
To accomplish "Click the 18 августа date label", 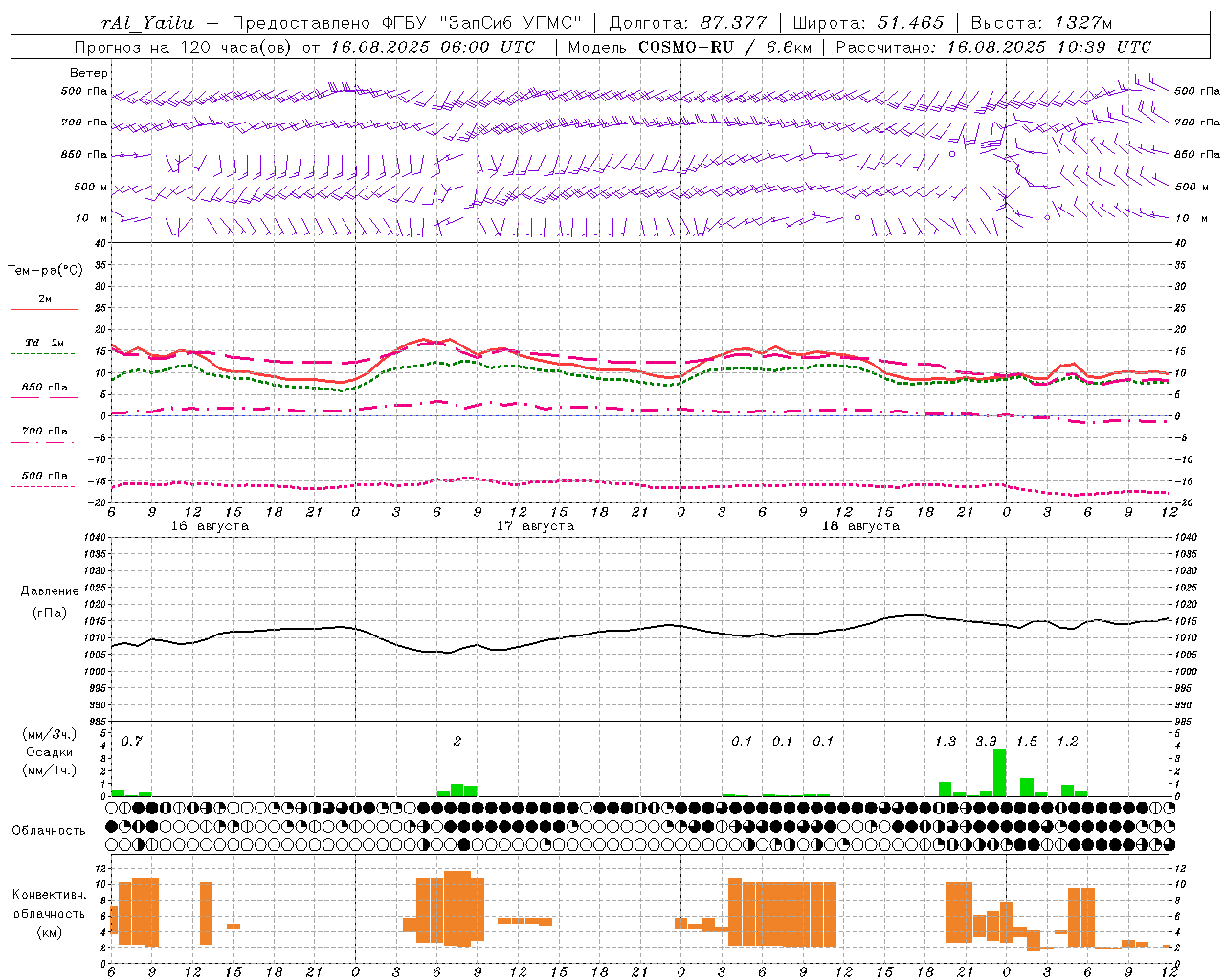I will (x=860, y=526).
